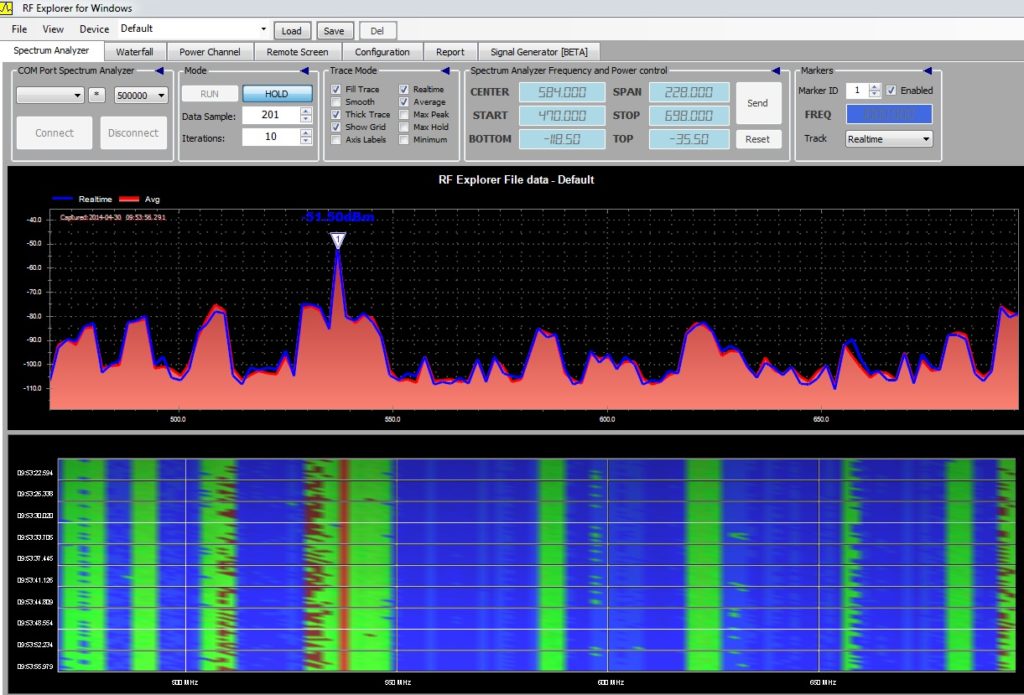Switch to the Waterfall tab

point(135,52)
